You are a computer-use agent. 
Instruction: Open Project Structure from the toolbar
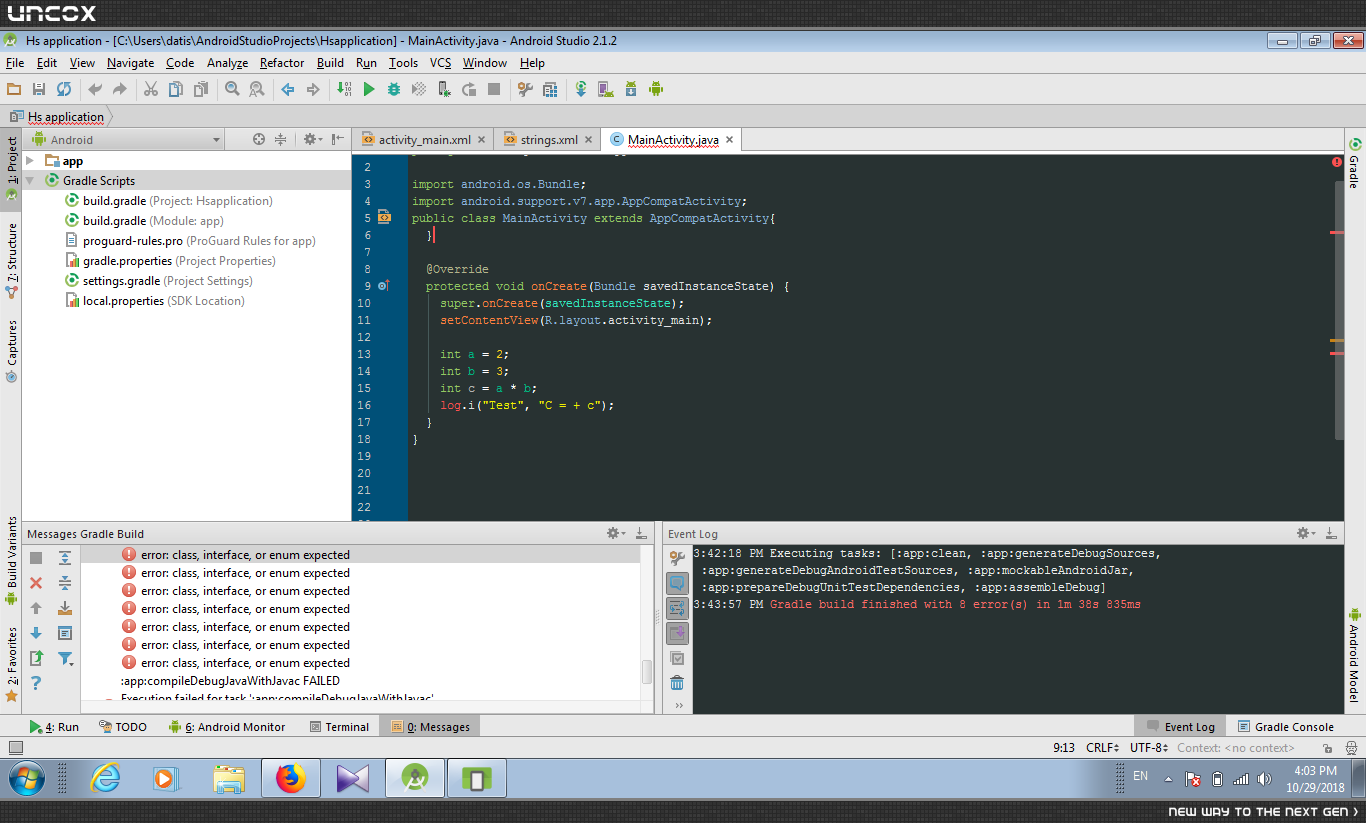[525, 89]
